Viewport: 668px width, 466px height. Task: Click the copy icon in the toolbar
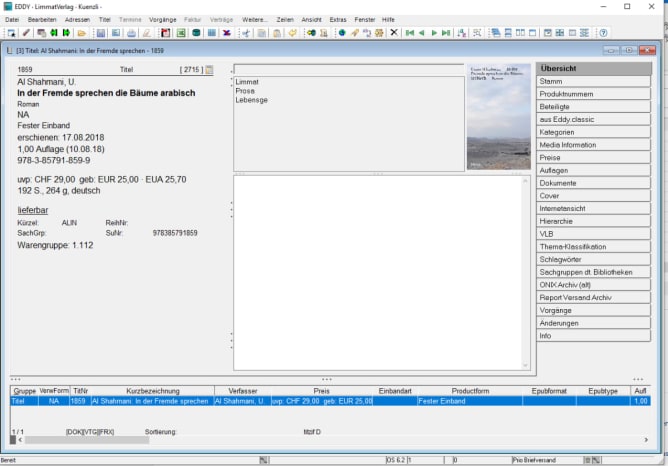(x=262, y=33)
